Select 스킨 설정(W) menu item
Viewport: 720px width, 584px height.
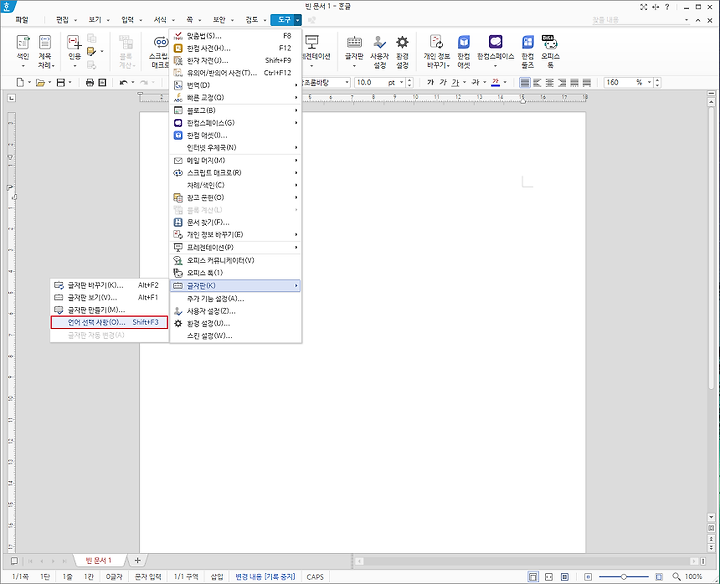pos(236,336)
